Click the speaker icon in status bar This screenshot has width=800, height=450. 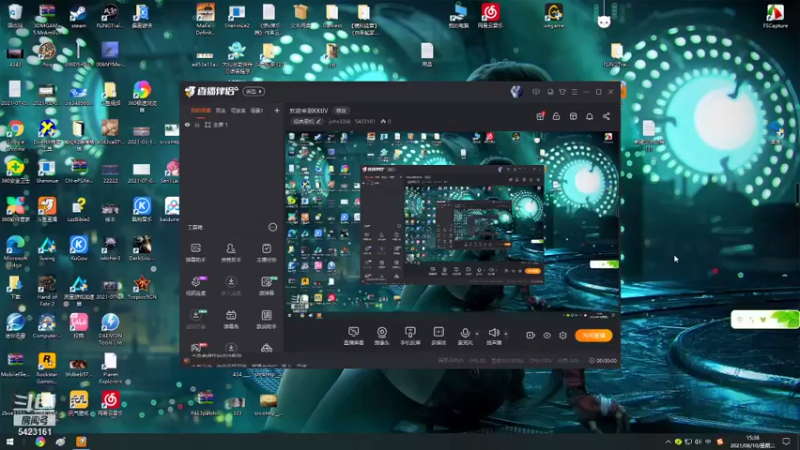(187, 361)
